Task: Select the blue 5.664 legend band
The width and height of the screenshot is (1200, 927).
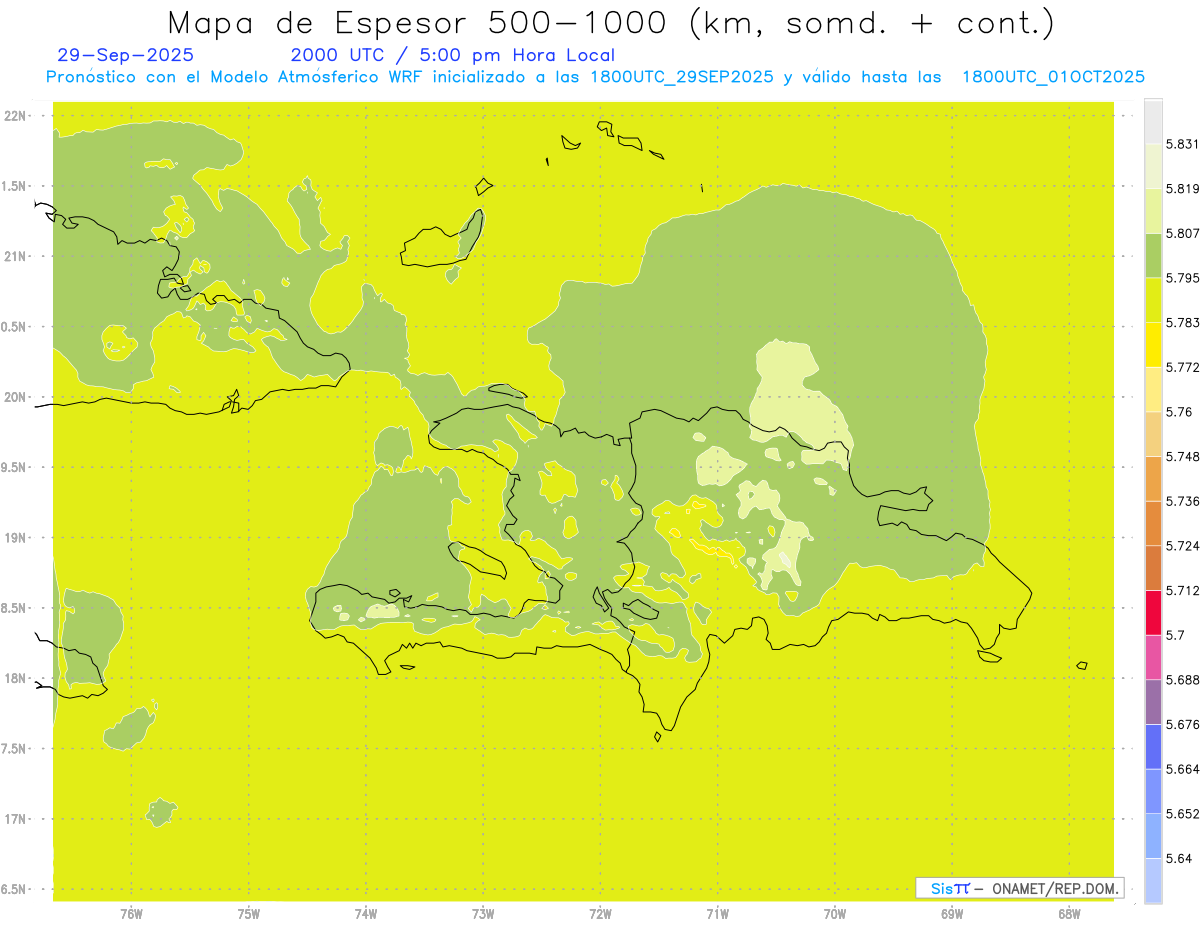Action: [1153, 747]
